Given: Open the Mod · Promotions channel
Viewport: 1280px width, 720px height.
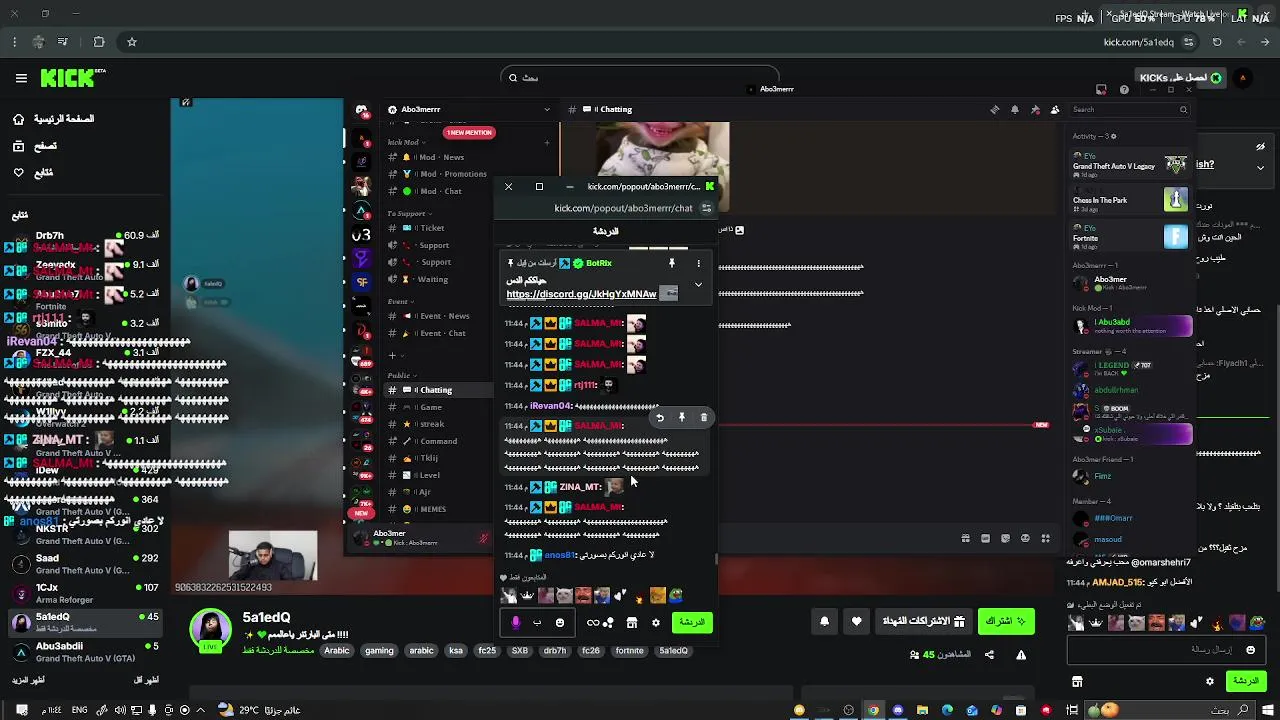Looking at the screenshot, I should [x=439, y=174].
